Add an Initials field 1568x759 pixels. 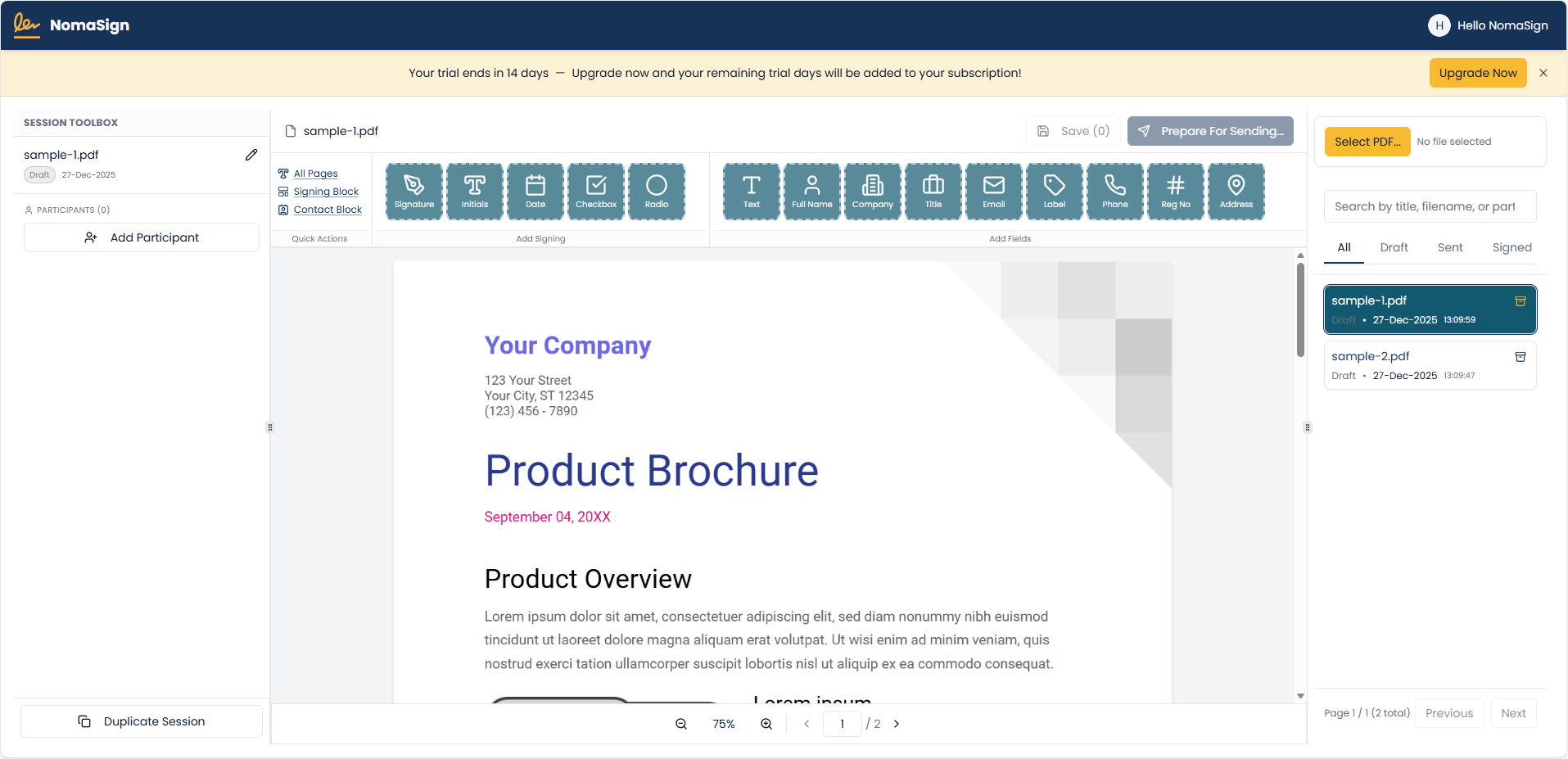(474, 191)
